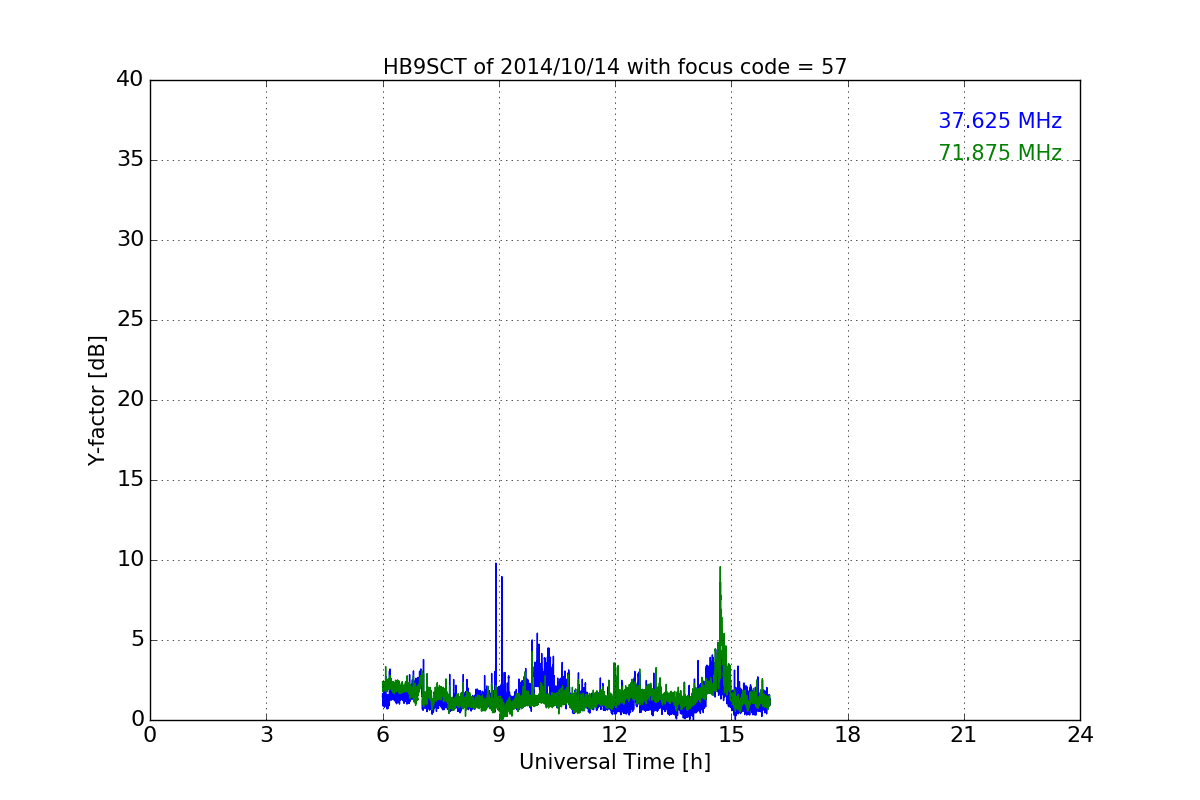Click the y-axis tick label '35'

130,160
